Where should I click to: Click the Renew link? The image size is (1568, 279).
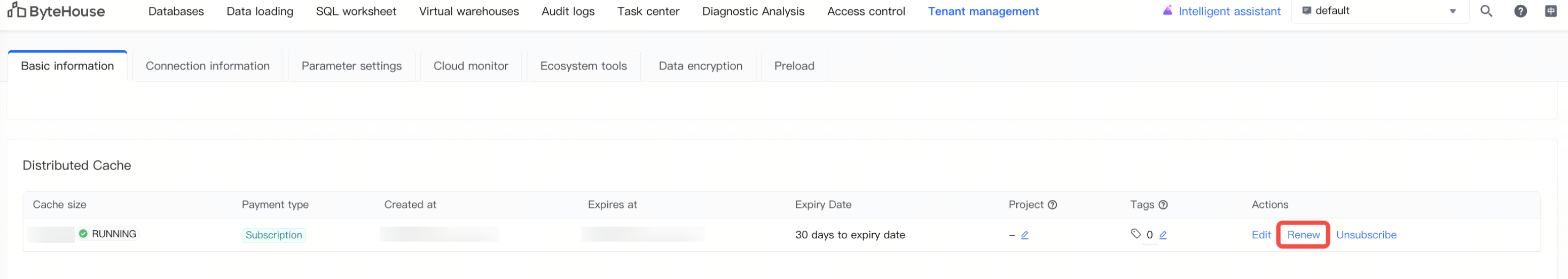[1303, 235]
